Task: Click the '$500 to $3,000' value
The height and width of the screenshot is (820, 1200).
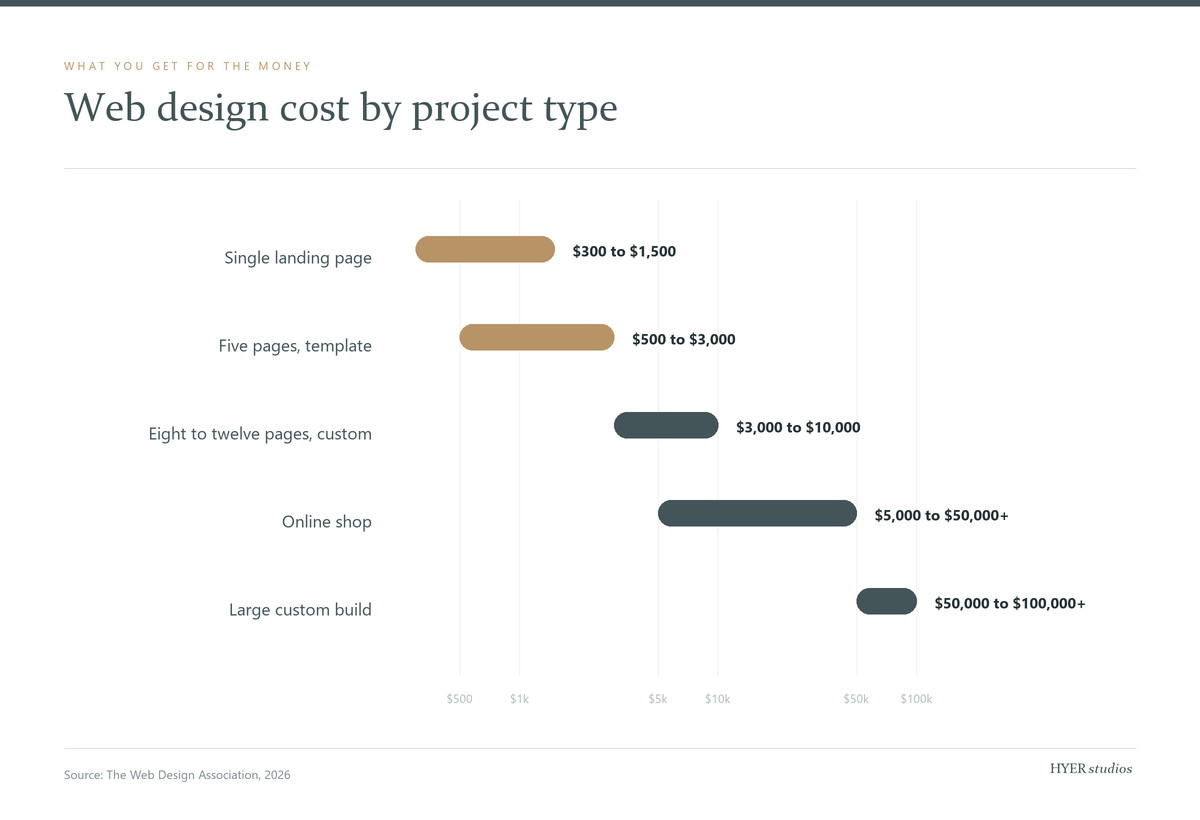Action: click(x=684, y=340)
